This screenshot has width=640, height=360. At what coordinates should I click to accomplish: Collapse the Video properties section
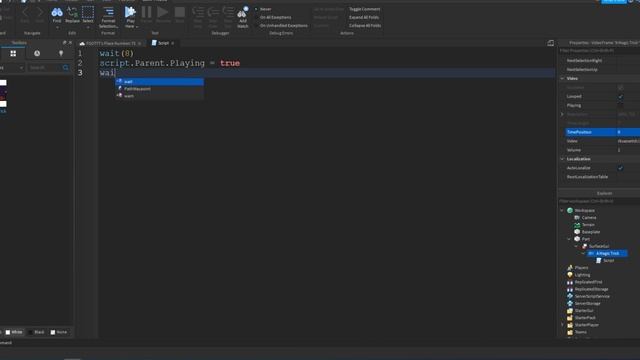point(562,78)
